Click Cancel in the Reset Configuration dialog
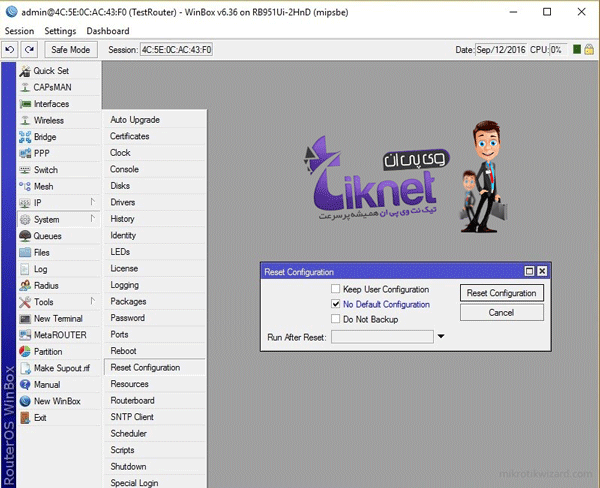The width and height of the screenshot is (600, 488). [502, 313]
